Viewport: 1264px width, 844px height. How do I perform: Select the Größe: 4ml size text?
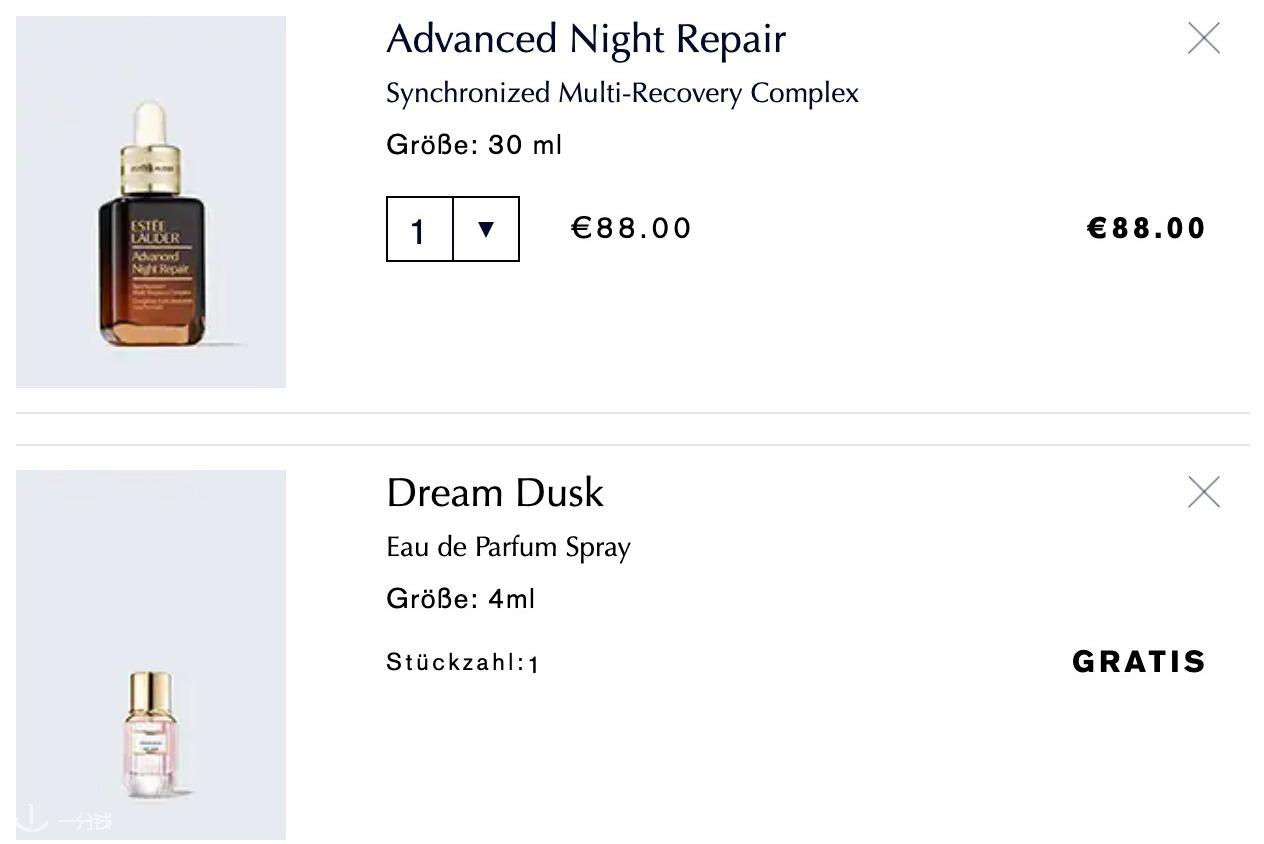pyautogui.click(x=461, y=599)
